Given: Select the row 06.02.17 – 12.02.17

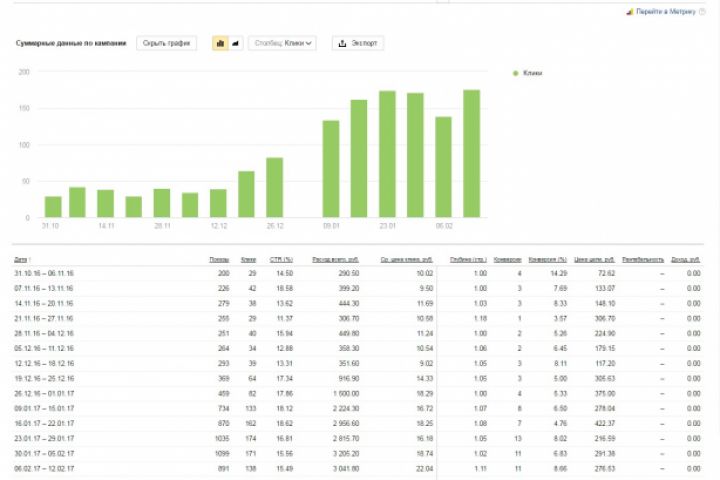Looking at the screenshot, I should pos(357,469).
